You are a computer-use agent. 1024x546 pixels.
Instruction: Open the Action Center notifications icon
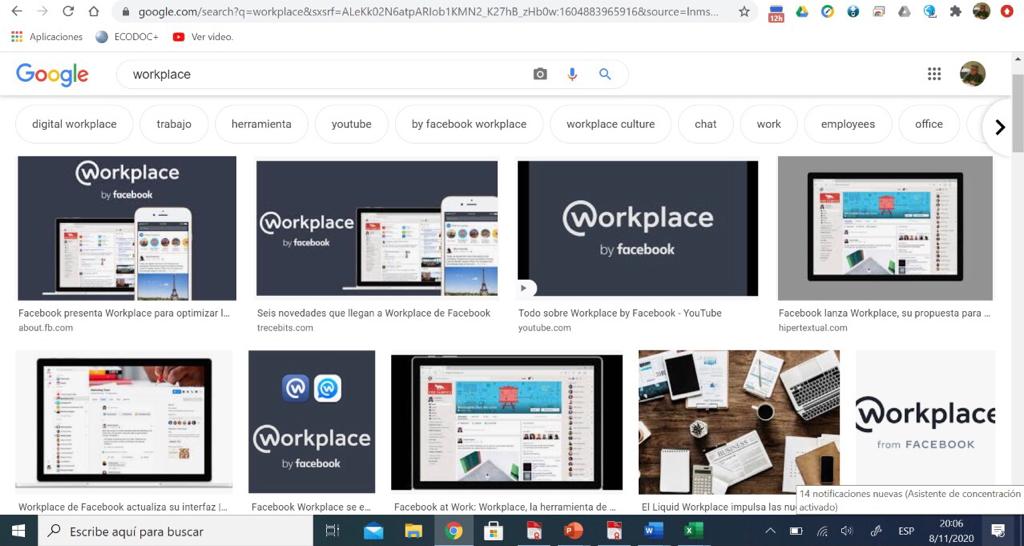998,530
